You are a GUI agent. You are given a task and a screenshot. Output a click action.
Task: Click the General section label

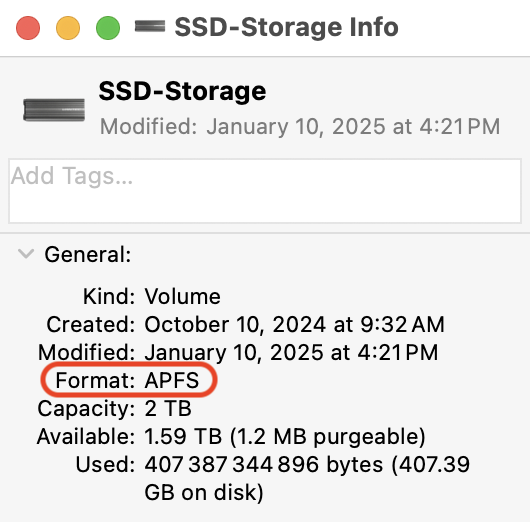pos(88,254)
